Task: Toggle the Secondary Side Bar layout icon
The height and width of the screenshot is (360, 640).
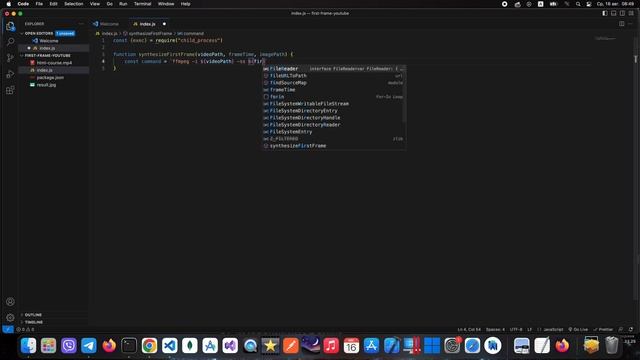Action: coord(622,13)
